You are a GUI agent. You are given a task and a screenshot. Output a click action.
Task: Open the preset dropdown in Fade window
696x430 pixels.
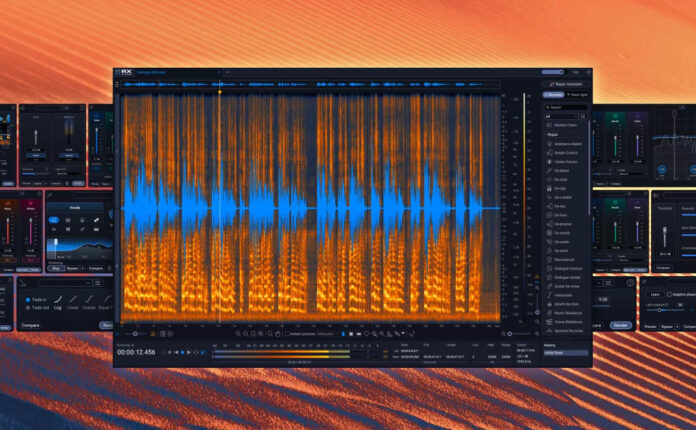[x=64, y=283]
